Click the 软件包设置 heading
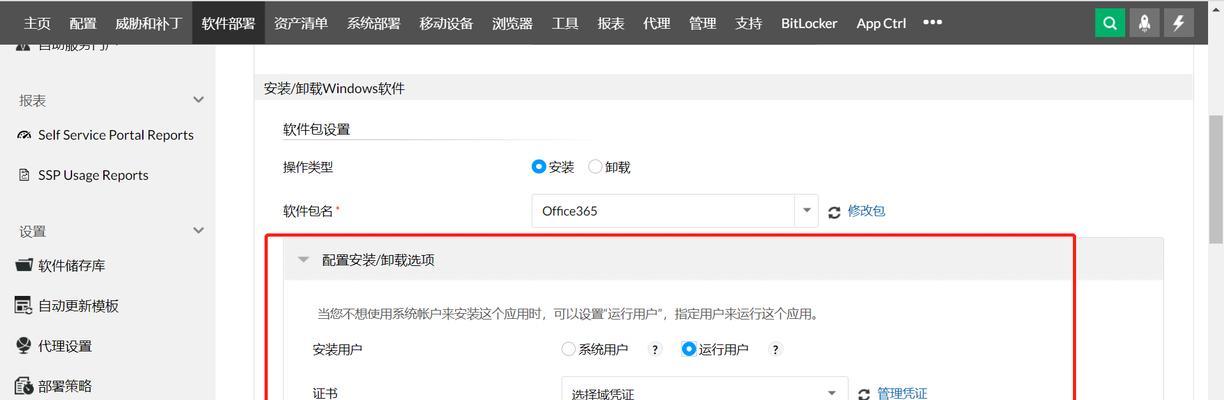1224x400 pixels. coord(317,129)
